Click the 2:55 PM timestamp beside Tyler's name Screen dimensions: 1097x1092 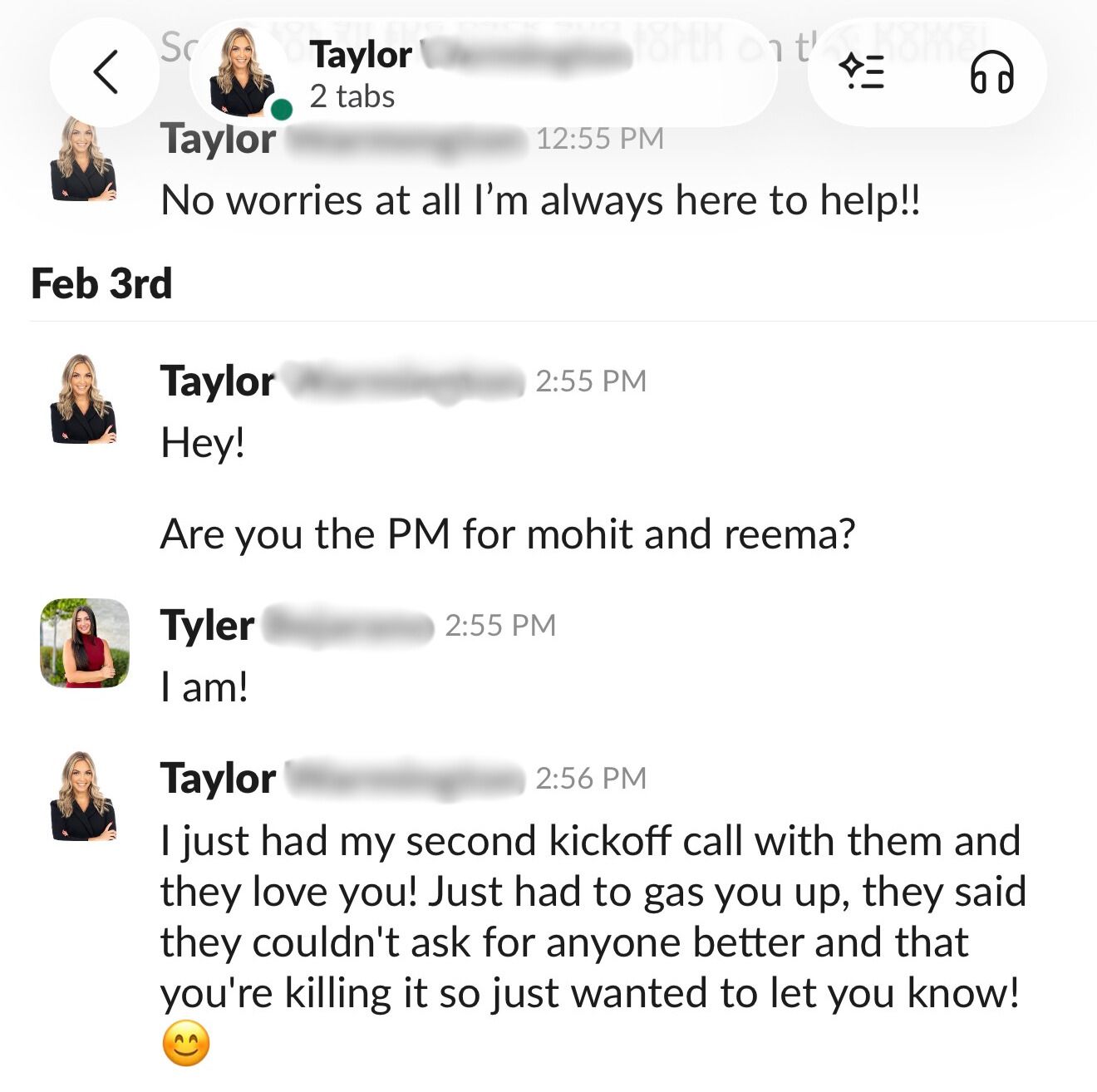(x=499, y=625)
